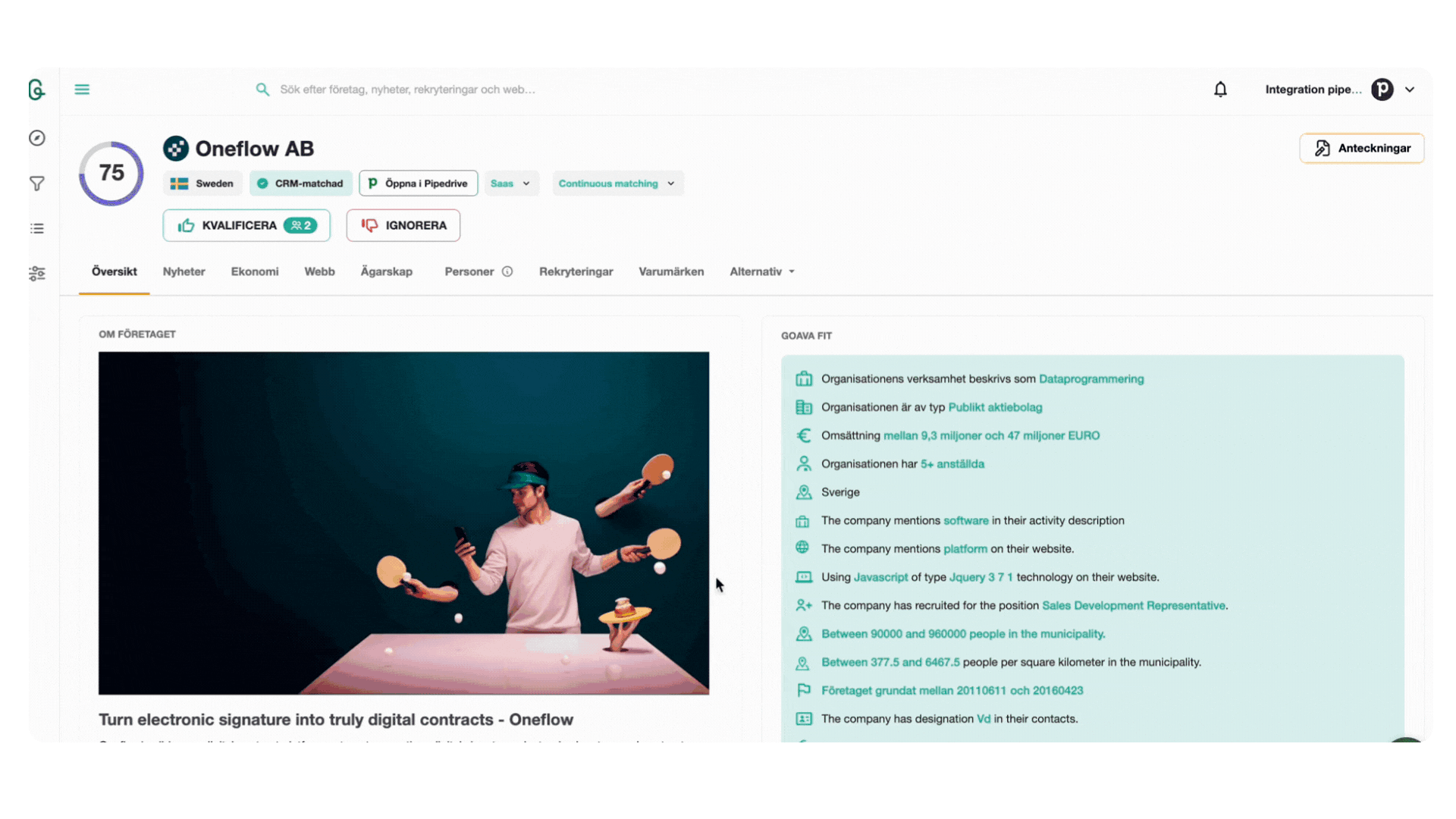
Task: Click the Oneflow AB company title
Action: click(254, 149)
